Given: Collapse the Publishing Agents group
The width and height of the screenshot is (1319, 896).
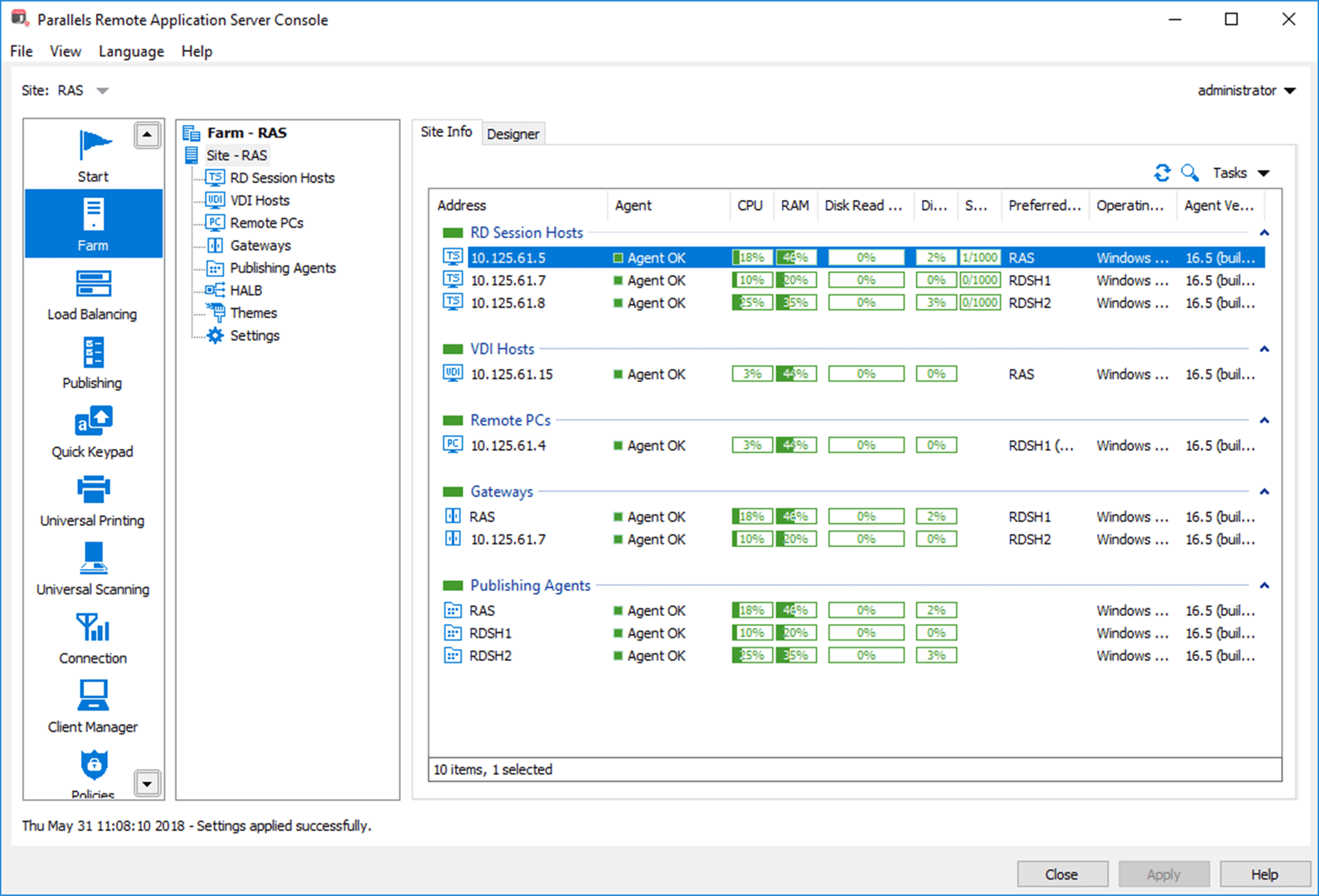Looking at the screenshot, I should [1264, 586].
